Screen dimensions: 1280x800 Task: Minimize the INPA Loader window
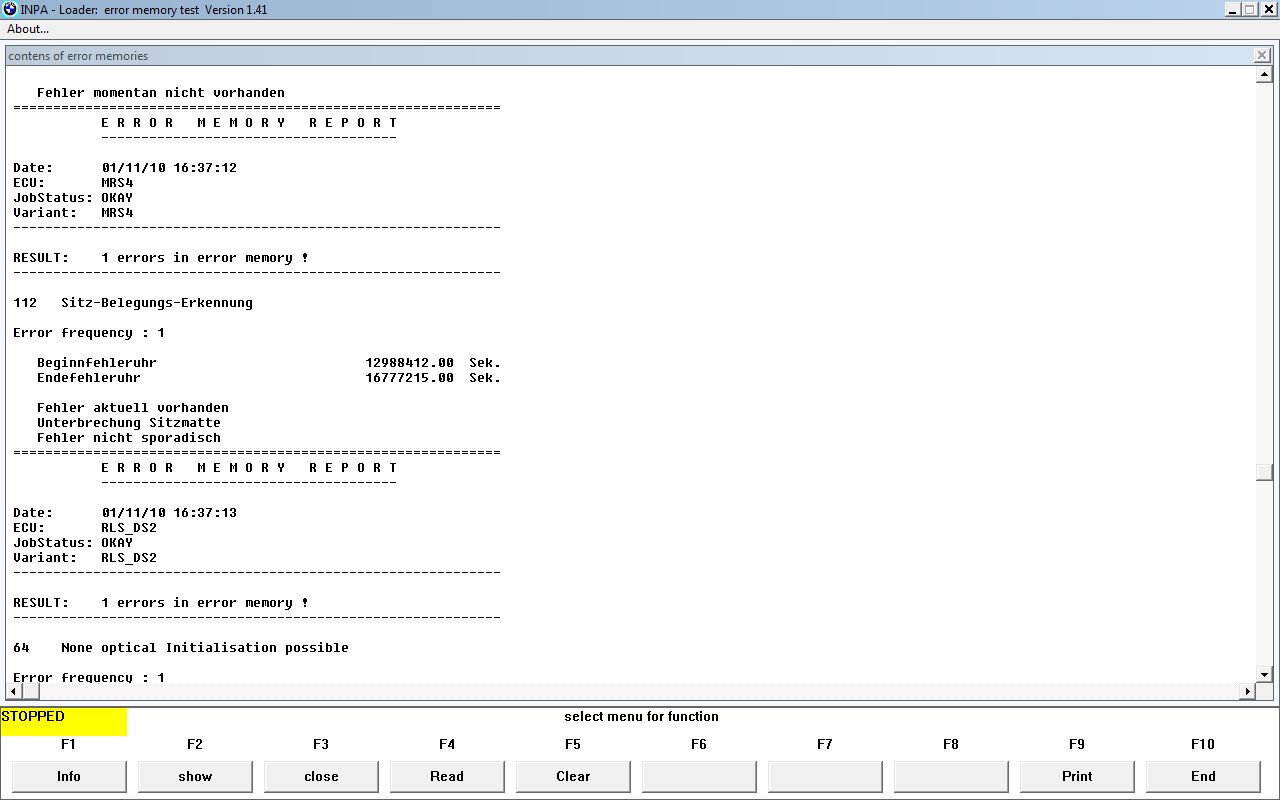[x=1232, y=10]
